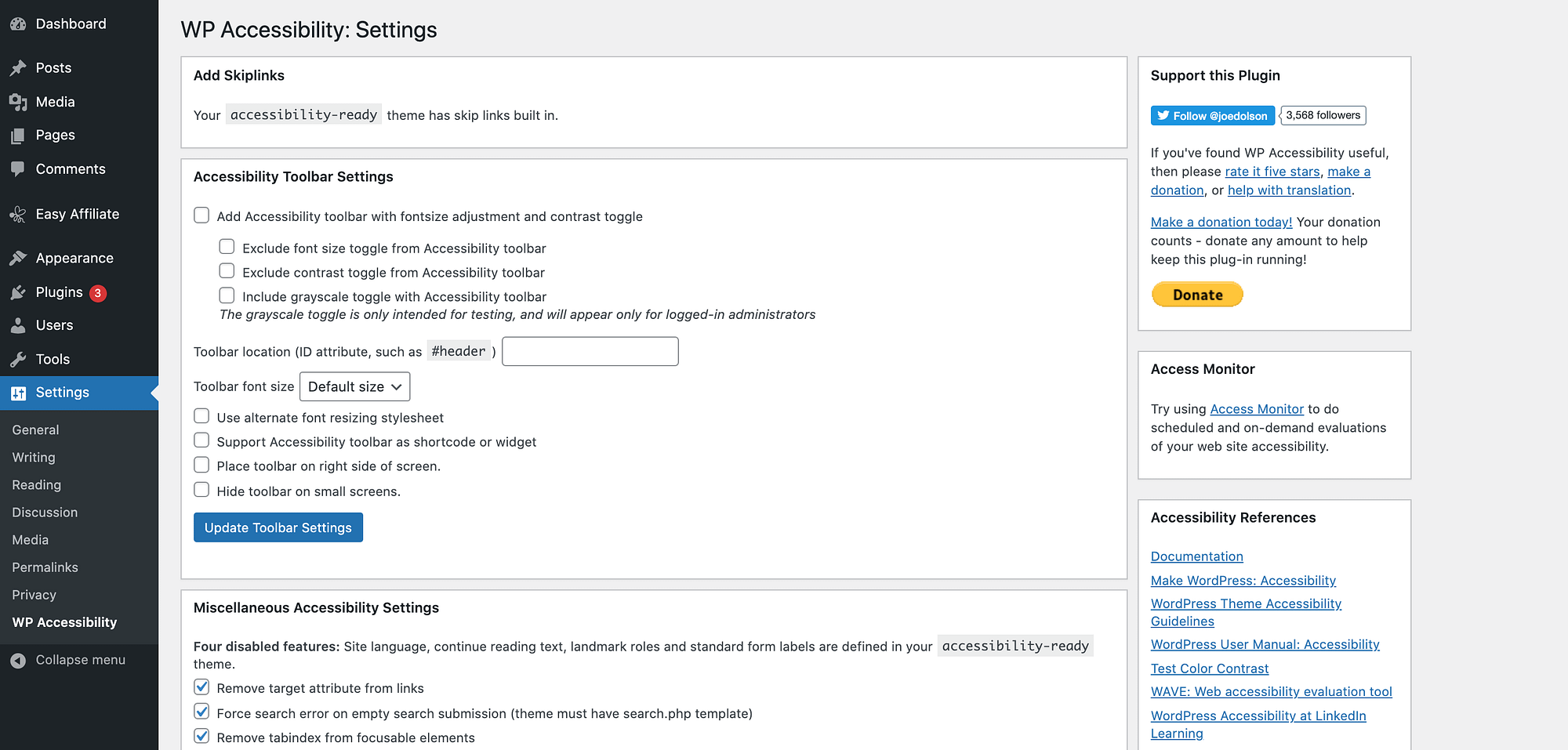The width and height of the screenshot is (1568, 750).
Task: Expand the Plugins menu showing 3 updates
Action: [x=59, y=292]
